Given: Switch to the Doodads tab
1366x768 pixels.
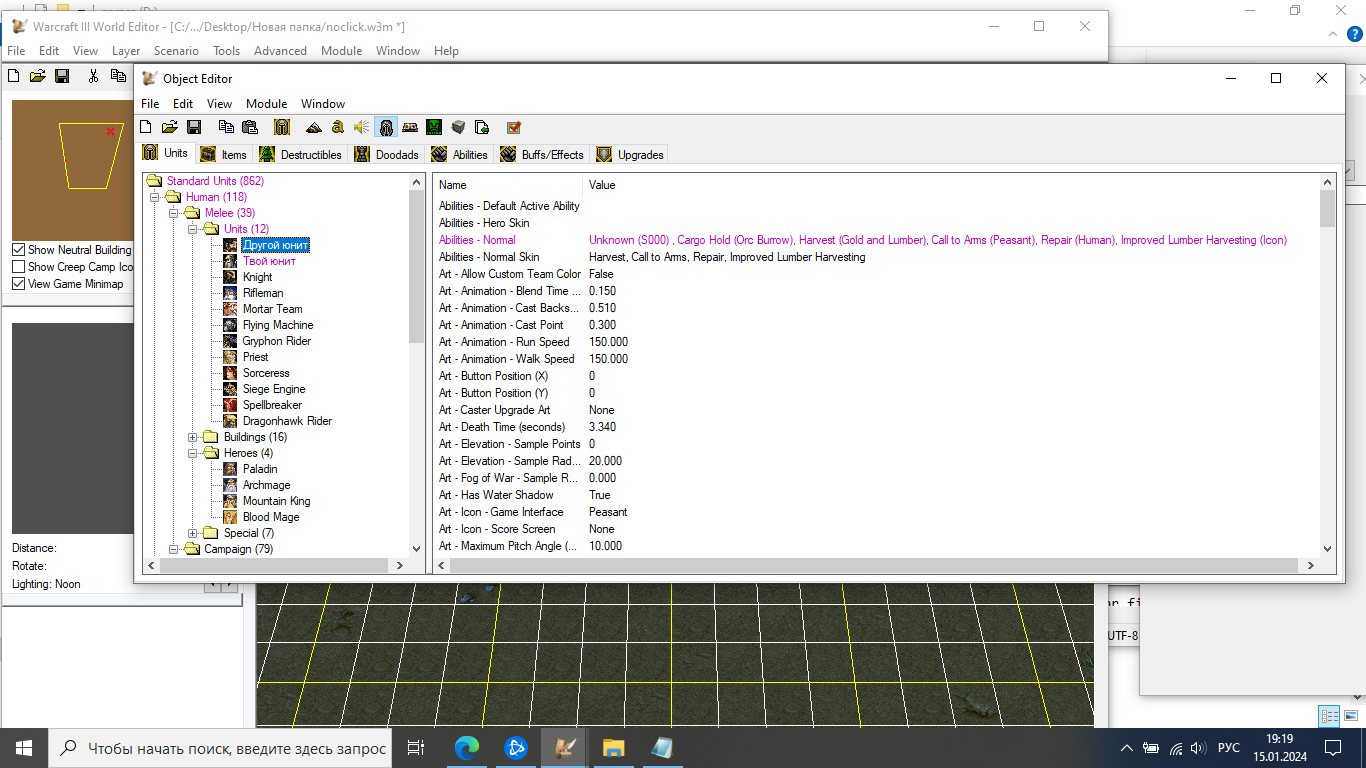Looking at the screenshot, I should click(x=387, y=154).
